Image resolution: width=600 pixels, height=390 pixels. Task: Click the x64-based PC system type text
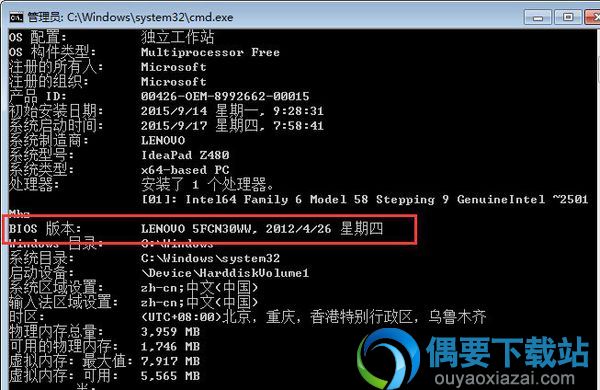click(185, 170)
